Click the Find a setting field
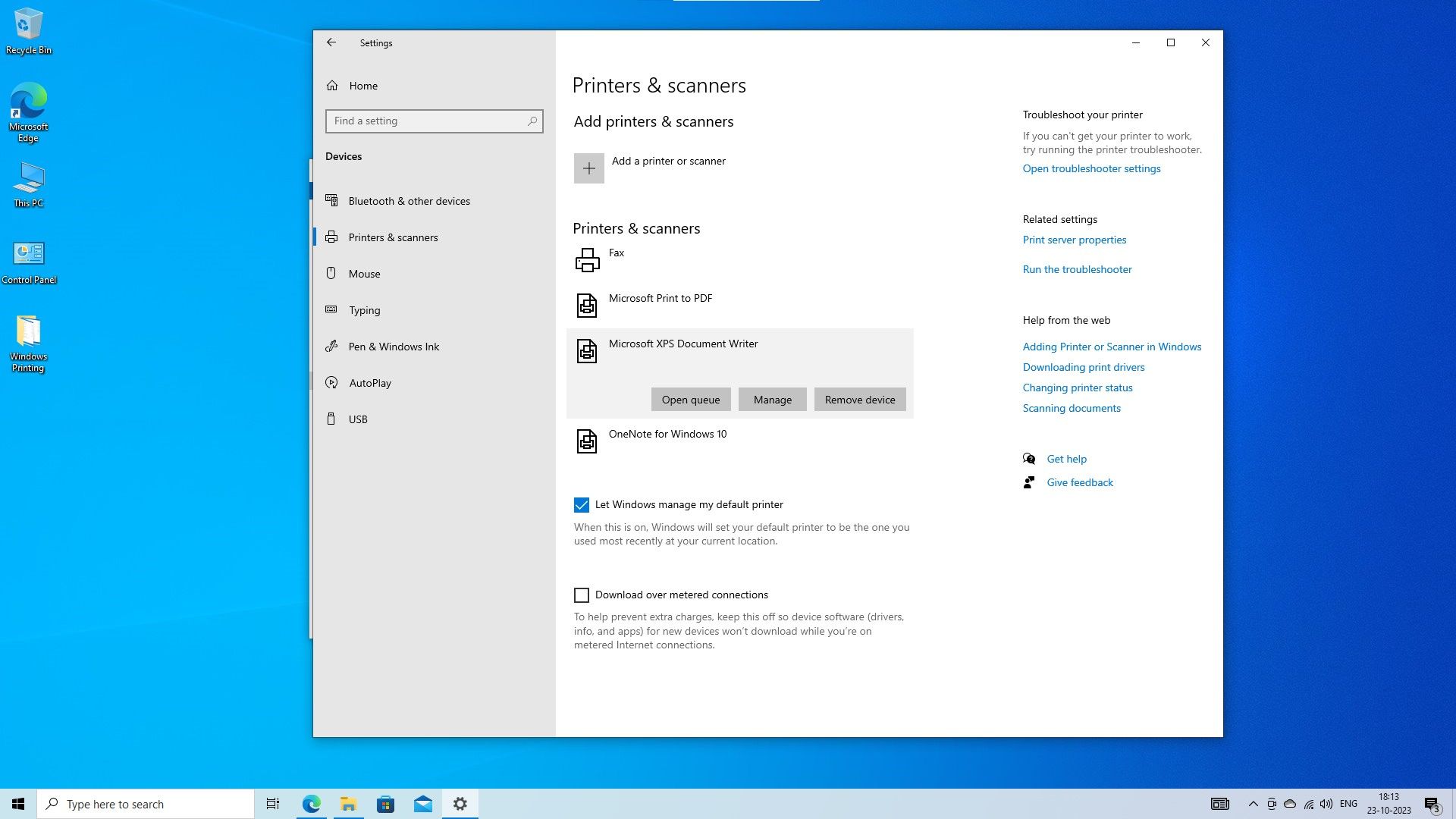Image resolution: width=1456 pixels, height=819 pixels. 425,121
